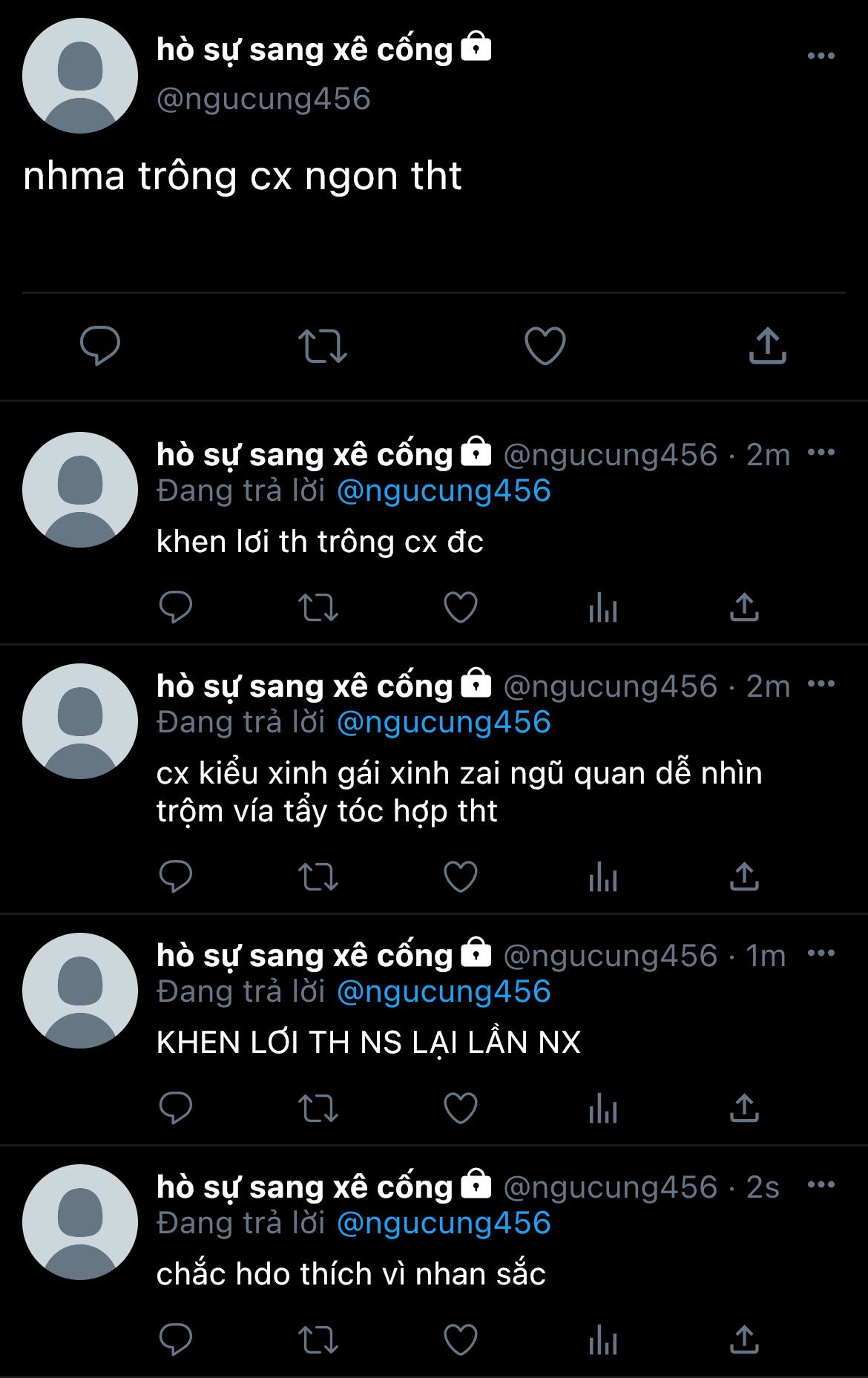Viewport: 868px width, 1378px height.
Task: Open the text of reply "chắc hdo thích vì nhan sắc"
Action: [x=351, y=1274]
